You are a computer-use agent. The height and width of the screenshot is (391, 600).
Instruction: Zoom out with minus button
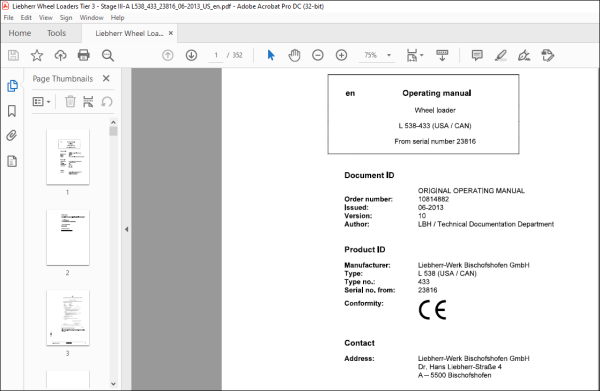tap(318, 55)
